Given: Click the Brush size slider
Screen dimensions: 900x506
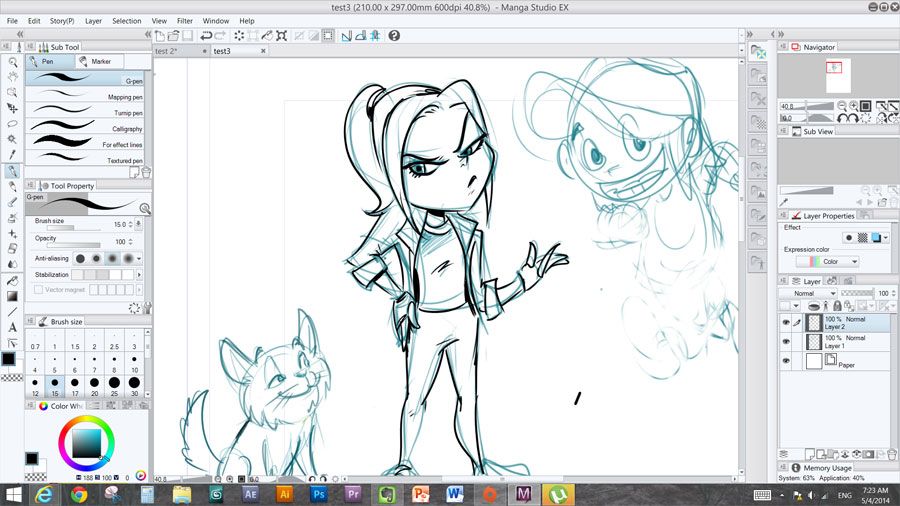Looking at the screenshot, I should [x=73, y=226].
